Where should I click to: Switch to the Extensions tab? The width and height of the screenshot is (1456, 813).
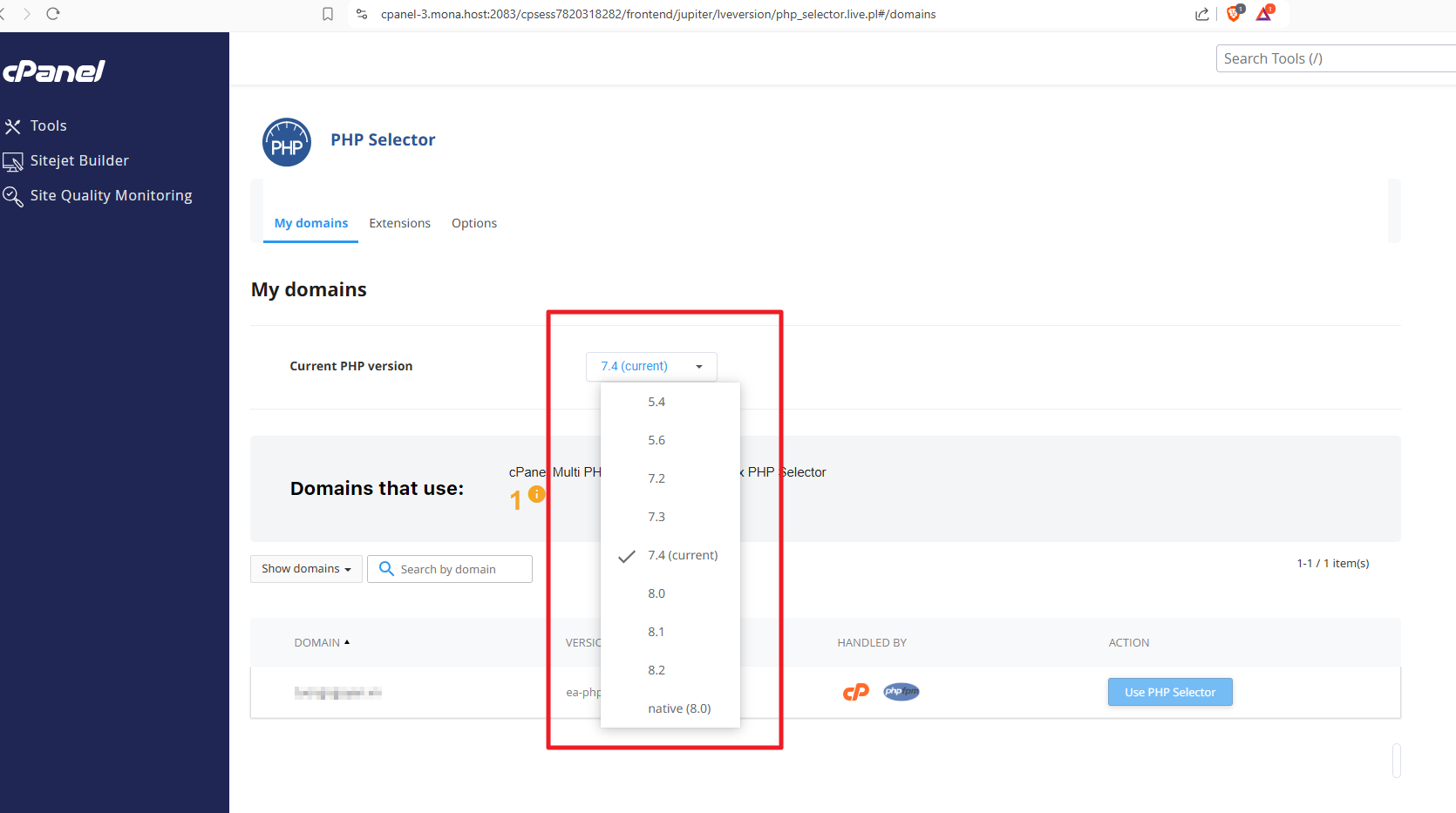click(x=399, y=223)
